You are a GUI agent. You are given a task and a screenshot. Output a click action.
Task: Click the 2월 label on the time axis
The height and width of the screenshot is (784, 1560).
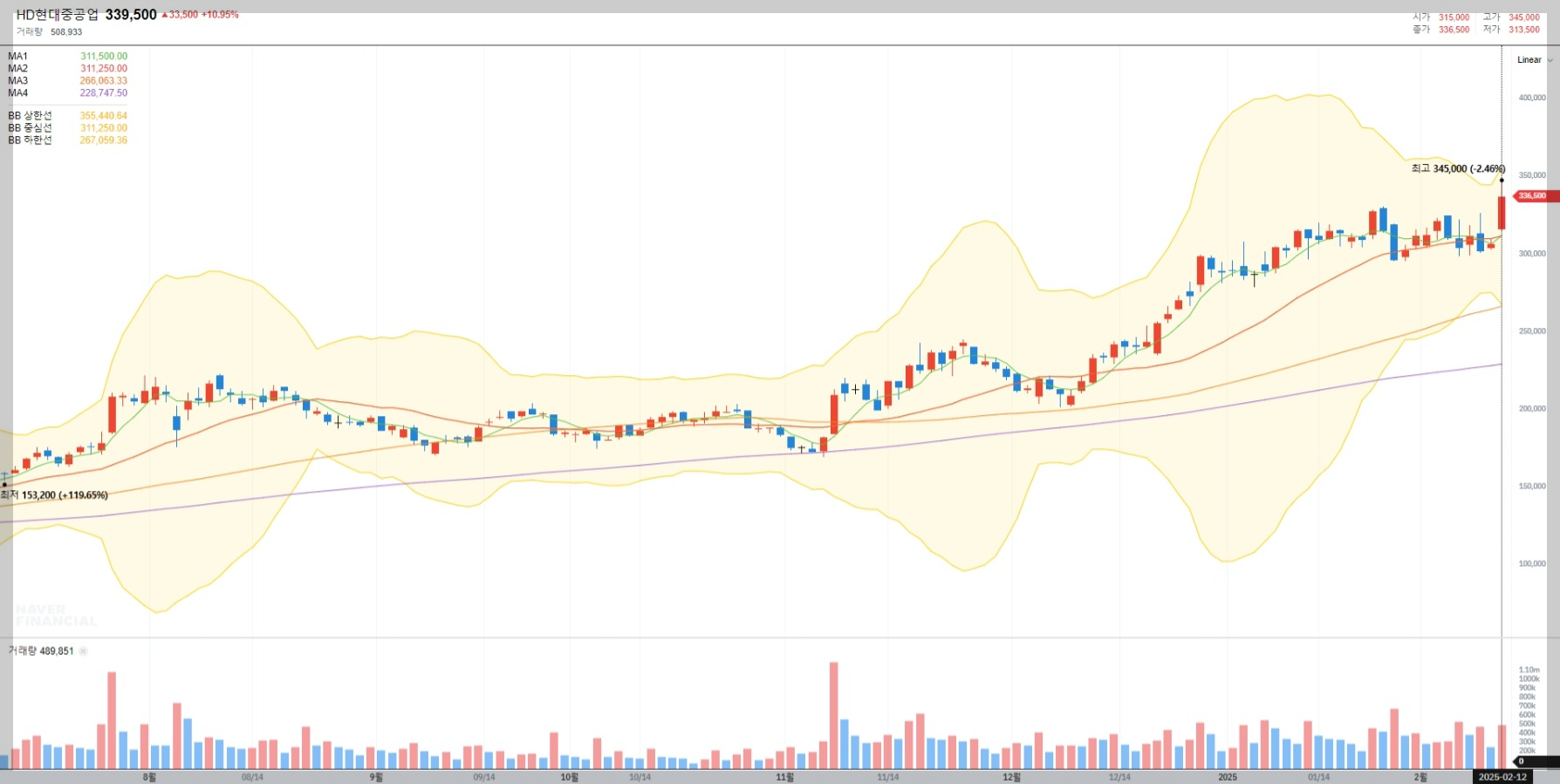tap(1420, 777)
